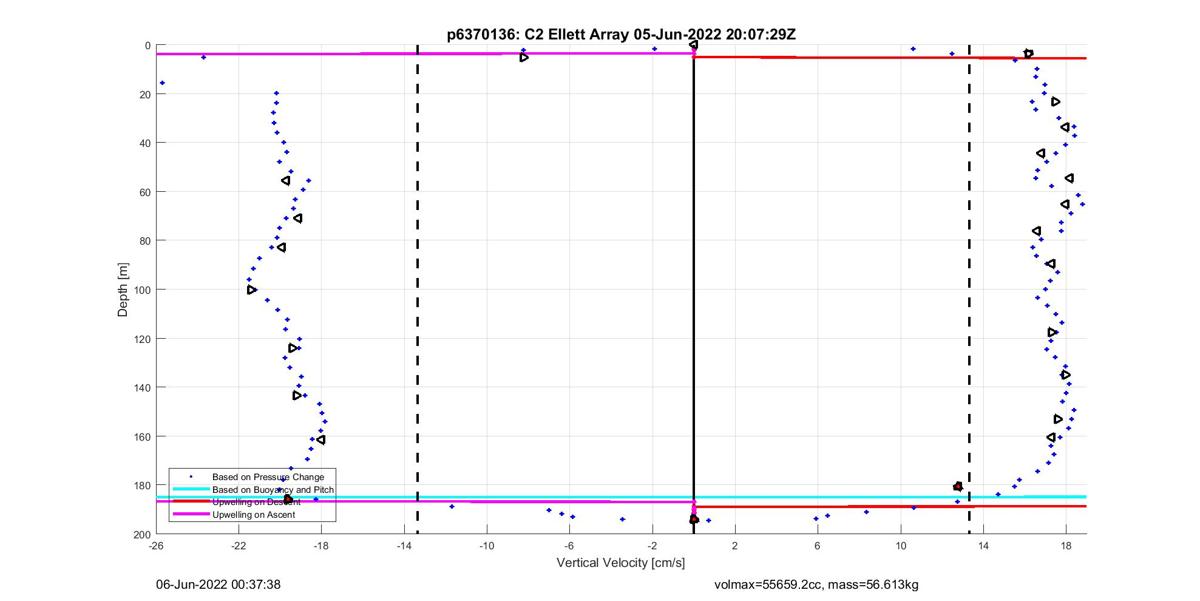Click x-axis tick label '-22'
The height and width of the screenshot is (601, 1200).
tap(238, 546)
